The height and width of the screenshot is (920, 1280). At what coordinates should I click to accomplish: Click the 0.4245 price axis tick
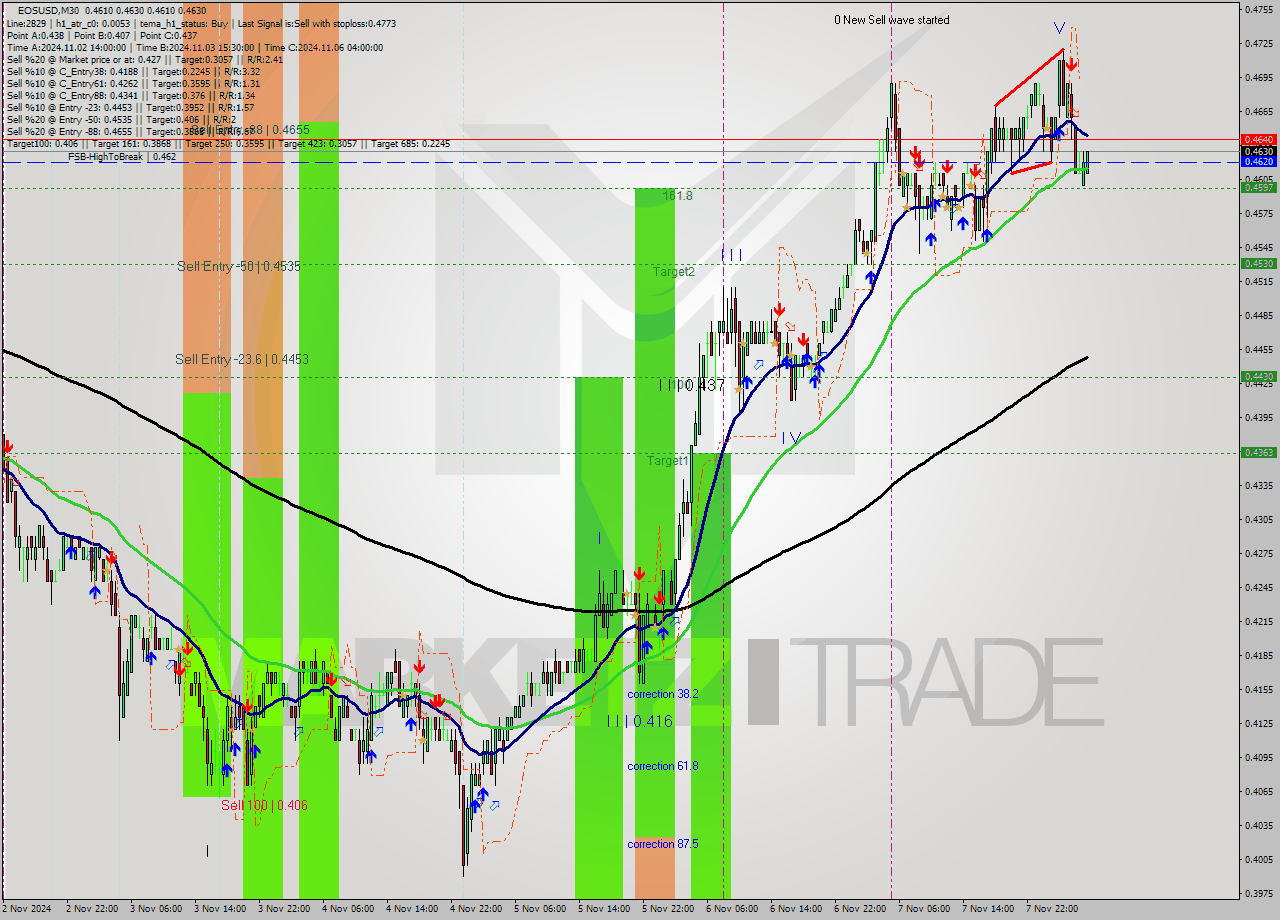pos(1259,587)
